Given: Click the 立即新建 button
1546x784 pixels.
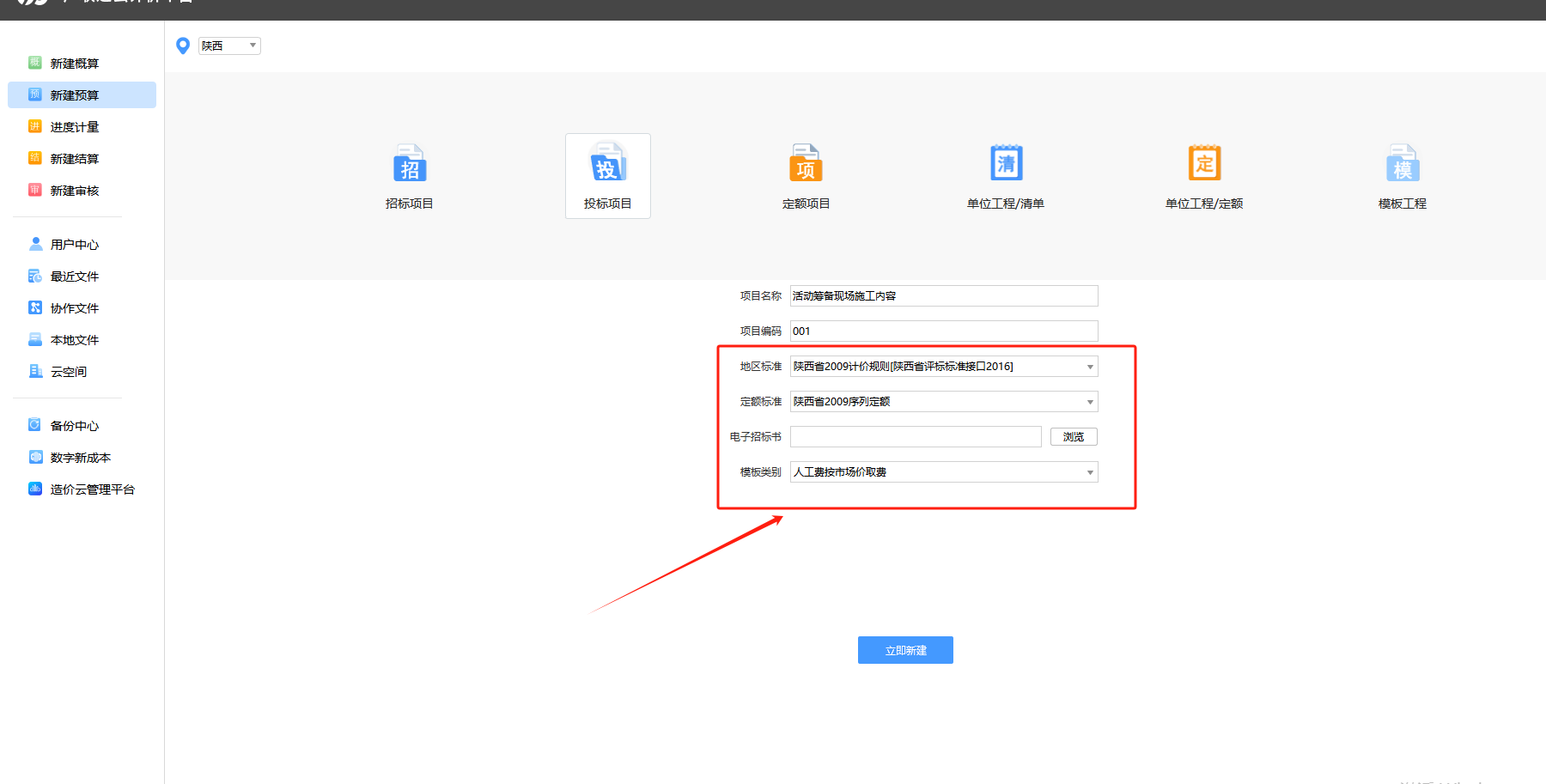Looking at the screenshot, I should coord(905,650).
